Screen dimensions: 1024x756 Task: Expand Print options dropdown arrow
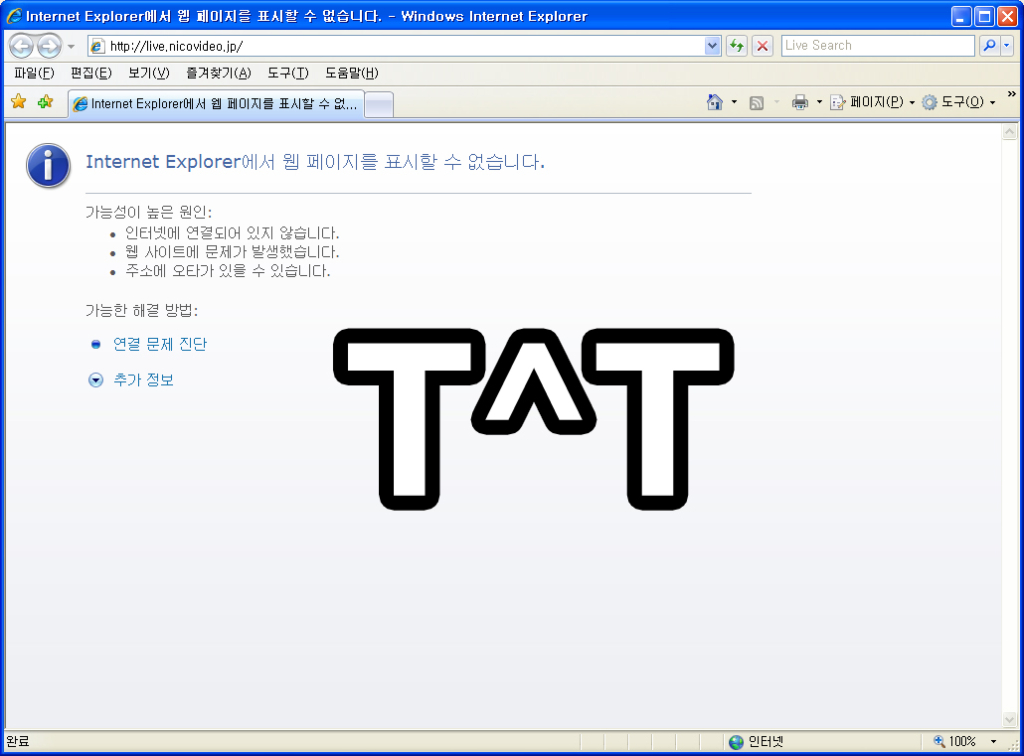click(820, 102)
